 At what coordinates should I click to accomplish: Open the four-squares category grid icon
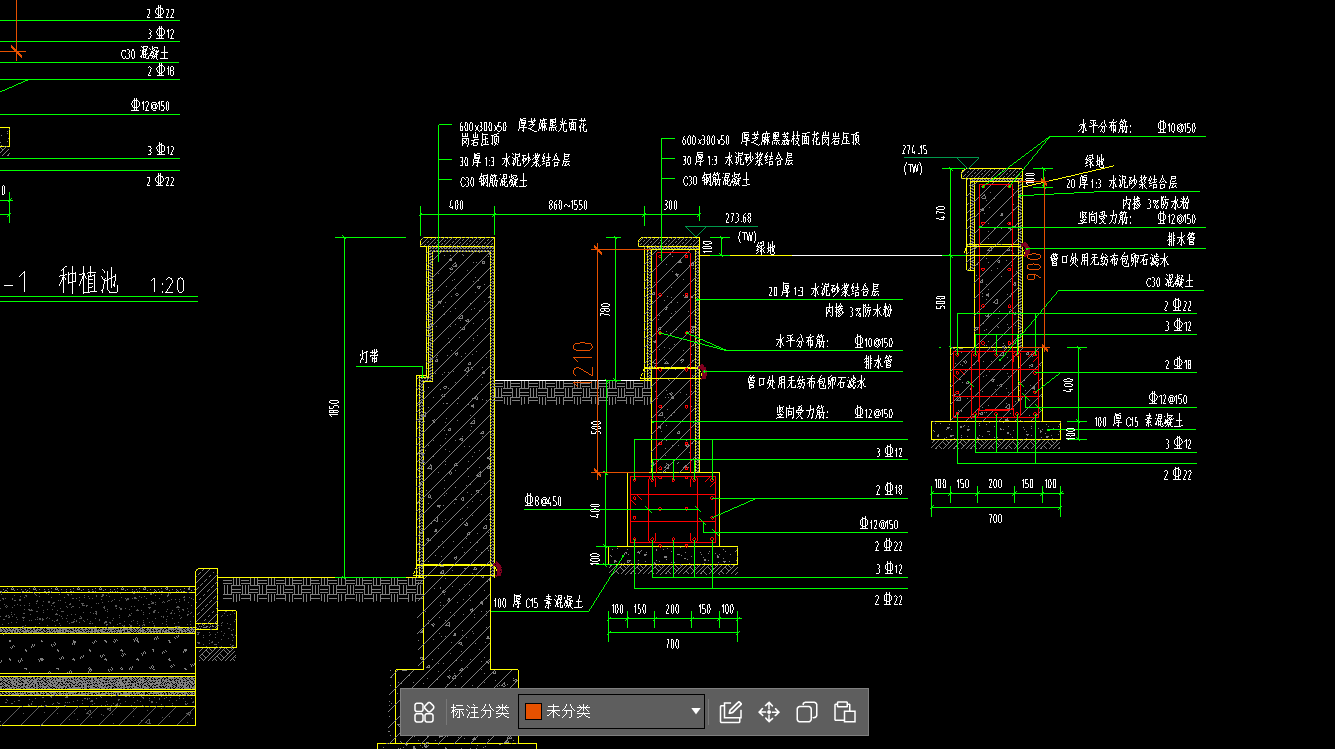tap(424, 712)
